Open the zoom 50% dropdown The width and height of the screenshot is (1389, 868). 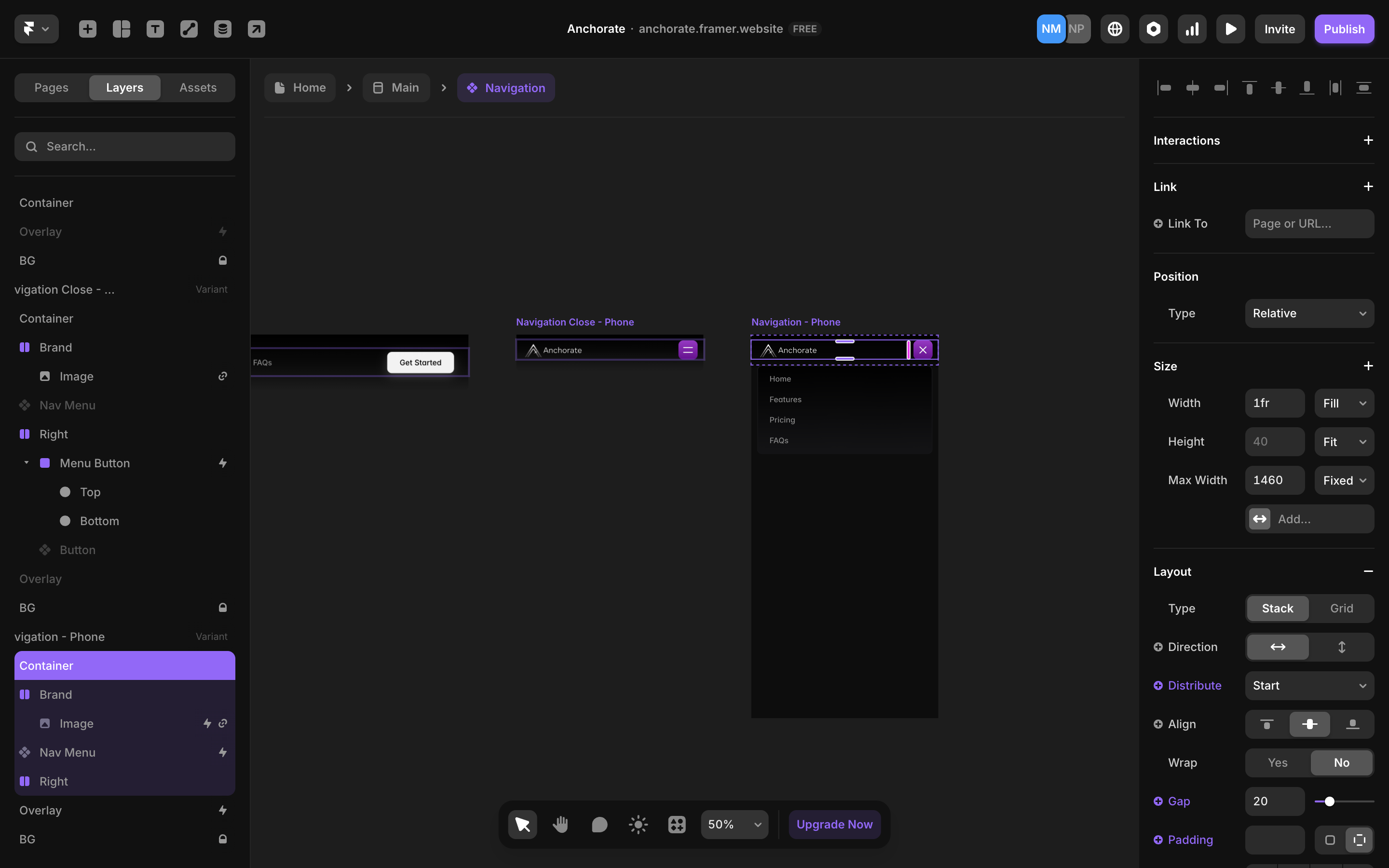pos(734,825)
